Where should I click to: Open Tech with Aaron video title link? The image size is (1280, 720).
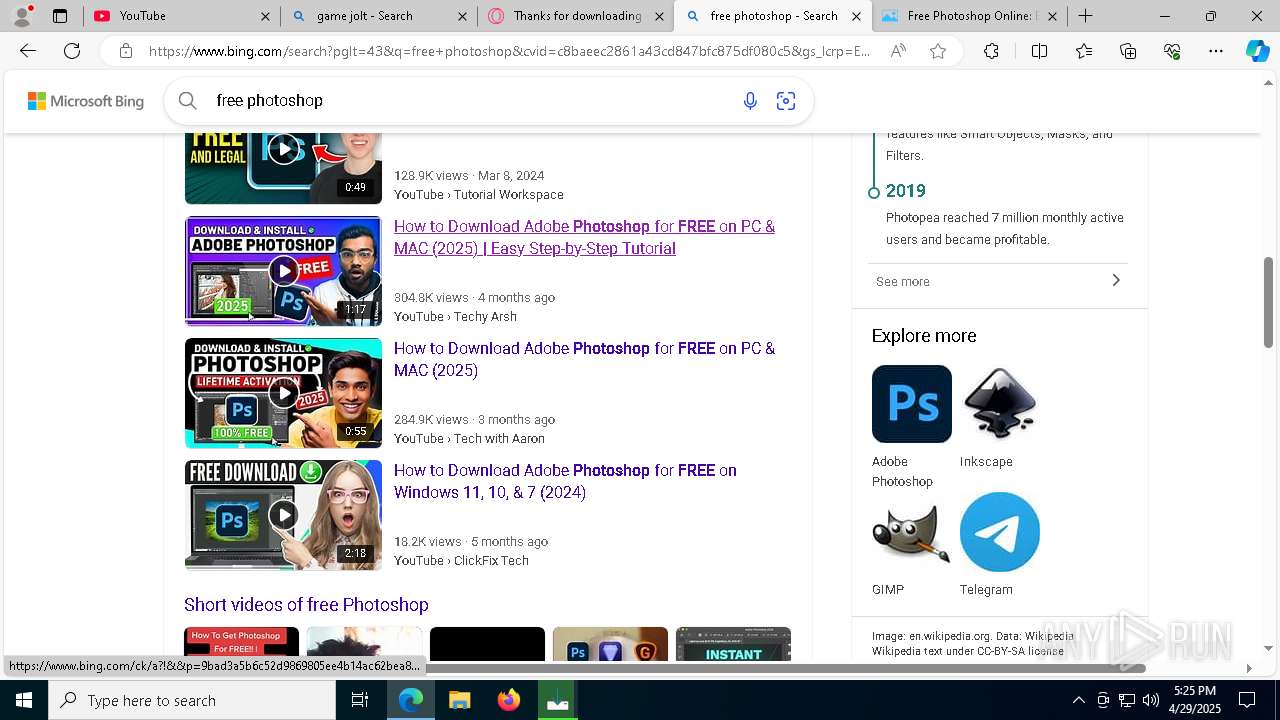pyautogui.click(x=584, y=359)
